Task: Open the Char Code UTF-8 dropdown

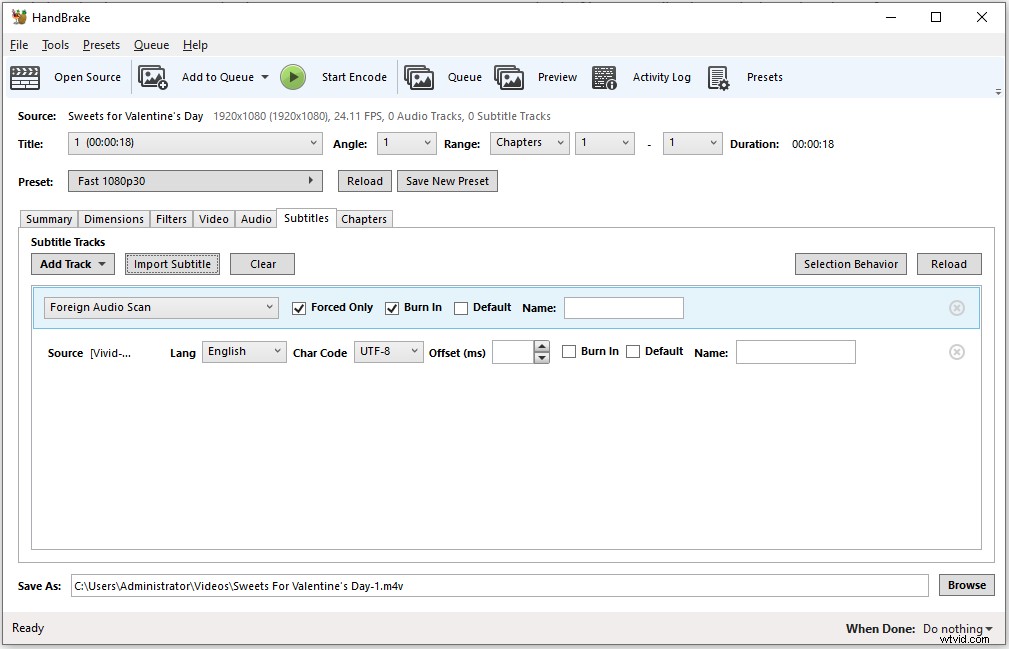Action: tap(388, 351)
